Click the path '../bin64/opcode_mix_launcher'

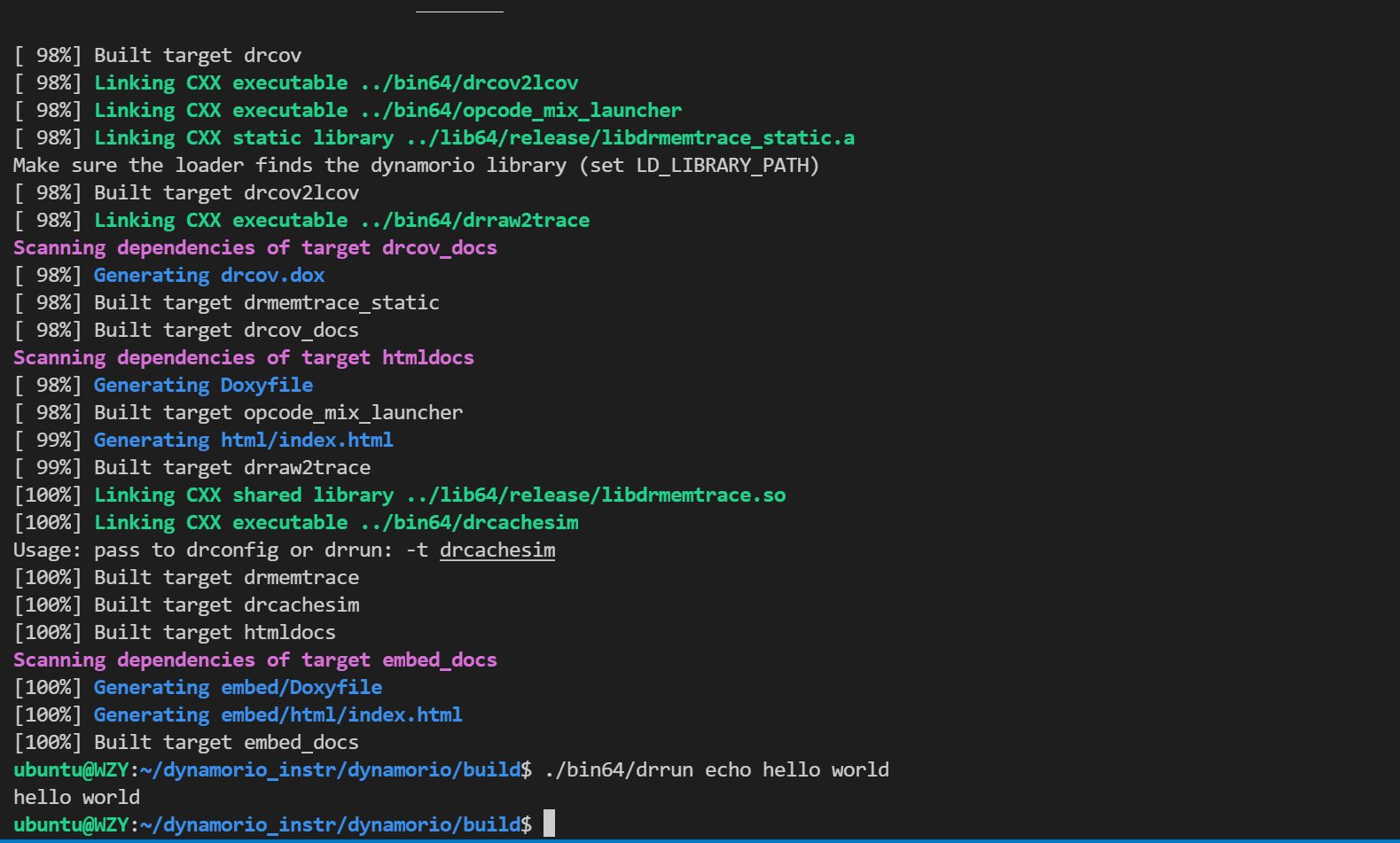tap(521, 111)
